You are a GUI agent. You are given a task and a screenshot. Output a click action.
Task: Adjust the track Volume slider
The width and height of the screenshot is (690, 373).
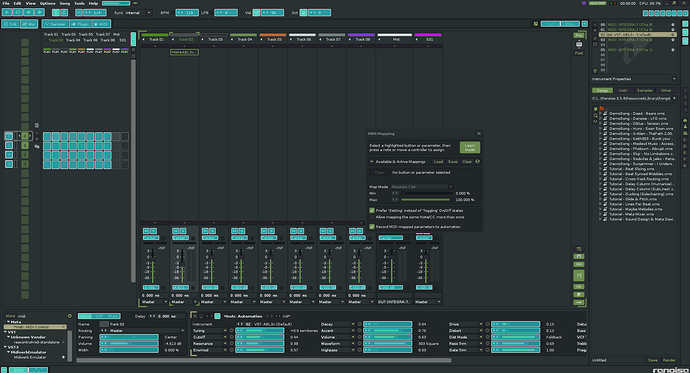[x=129, y=344]
